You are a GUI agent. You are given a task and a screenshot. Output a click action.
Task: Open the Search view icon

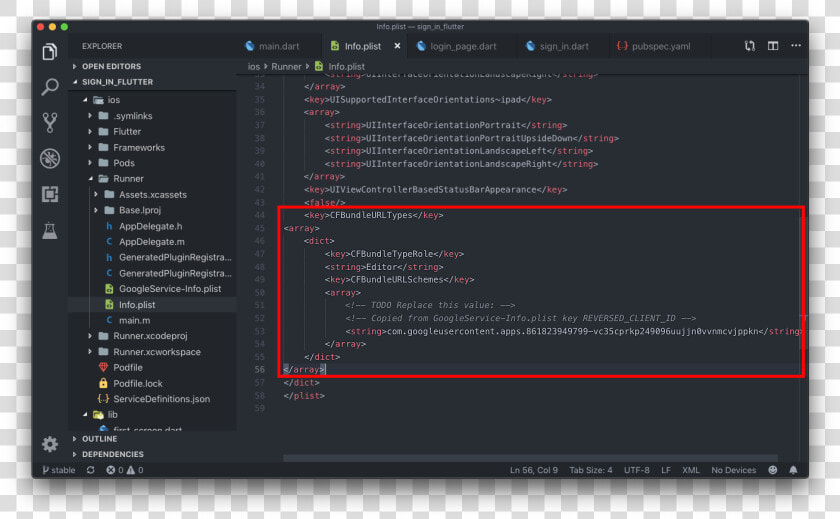point(50,87)
